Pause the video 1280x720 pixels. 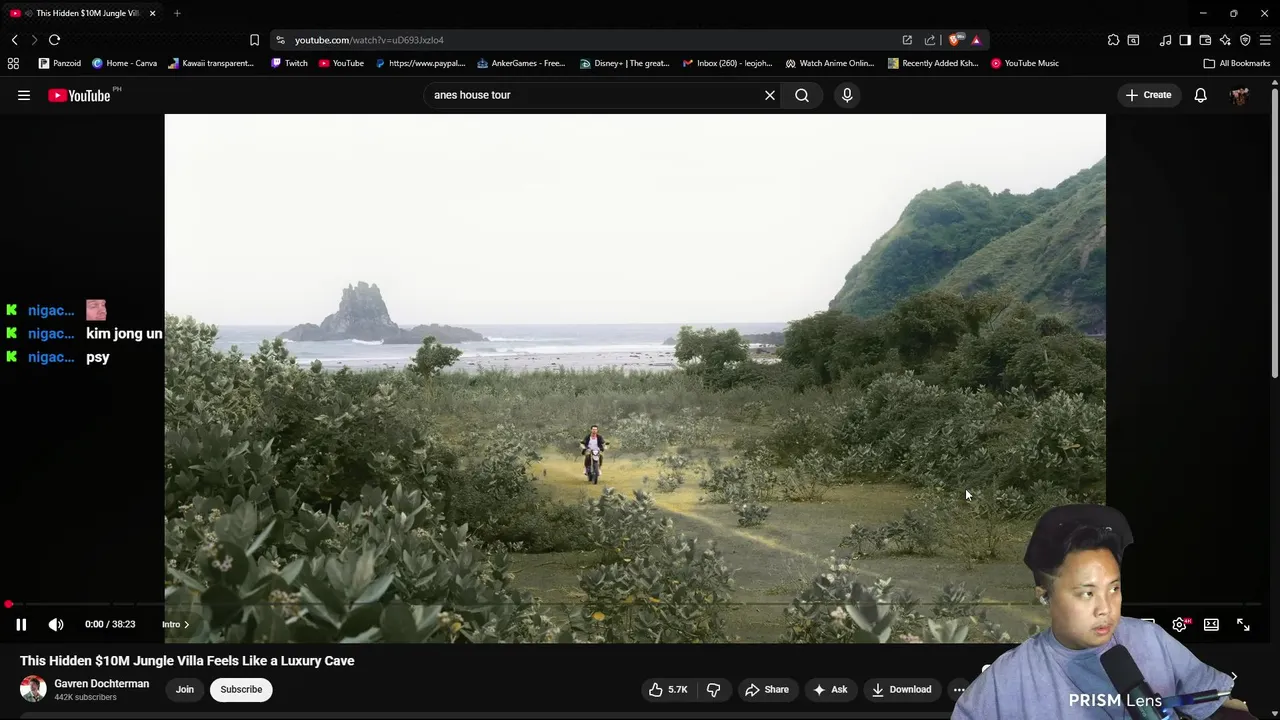[x=21, y=624]
